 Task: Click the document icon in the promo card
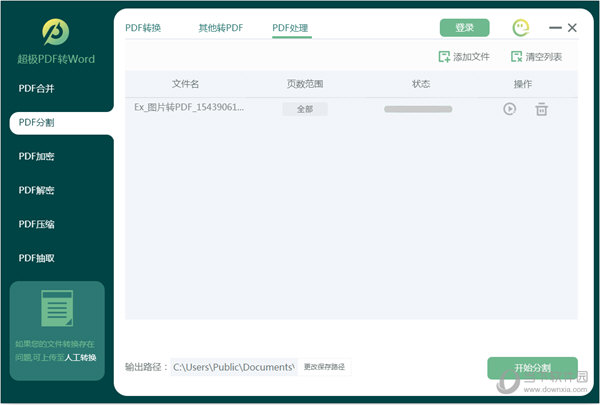[x=57, y=308]
